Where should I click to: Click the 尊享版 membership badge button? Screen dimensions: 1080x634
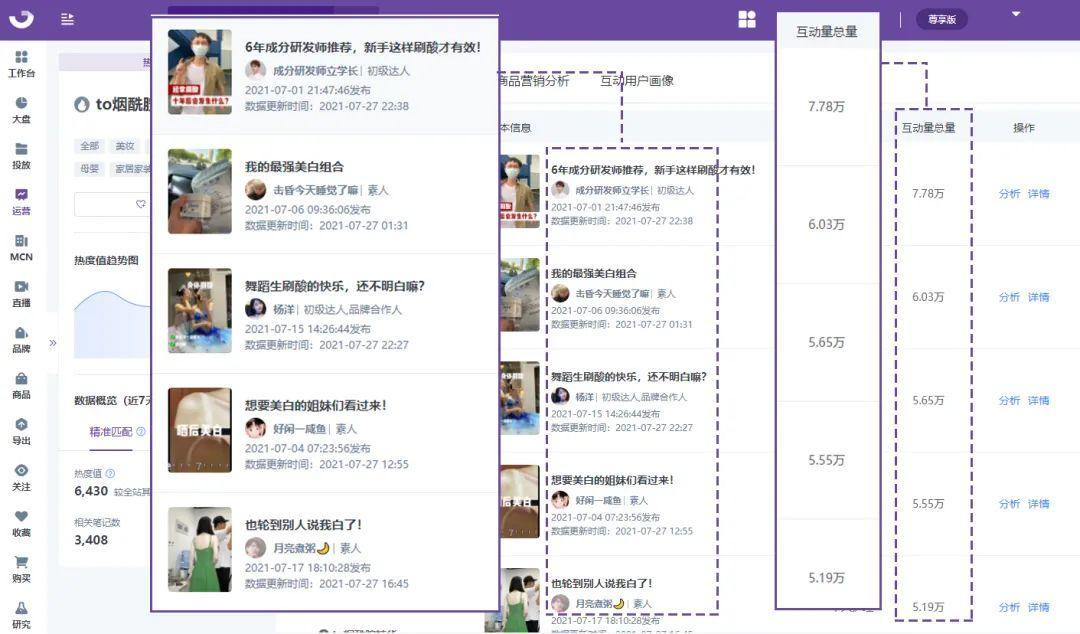pos(941,19)
